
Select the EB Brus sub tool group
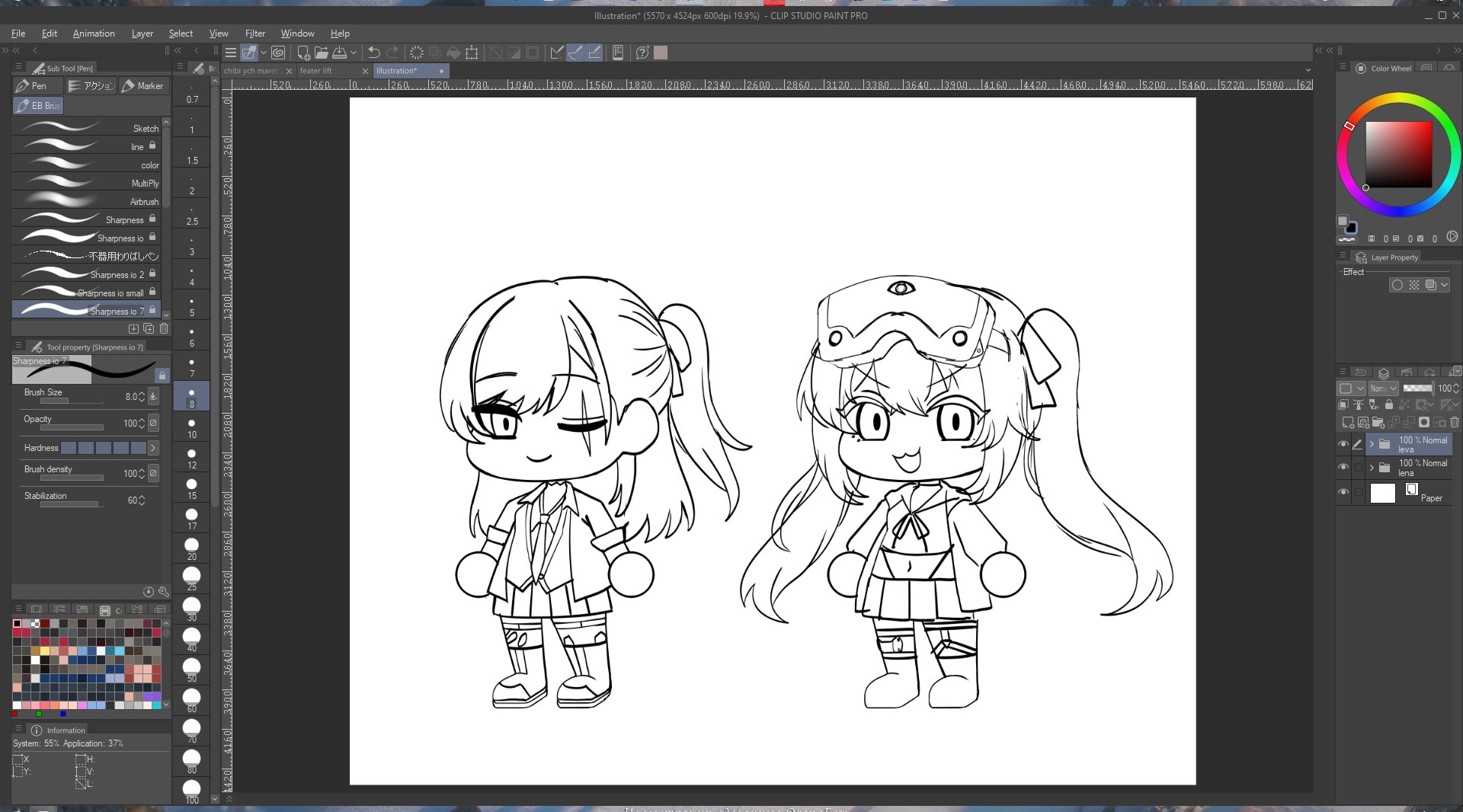(x=38, y=106)
